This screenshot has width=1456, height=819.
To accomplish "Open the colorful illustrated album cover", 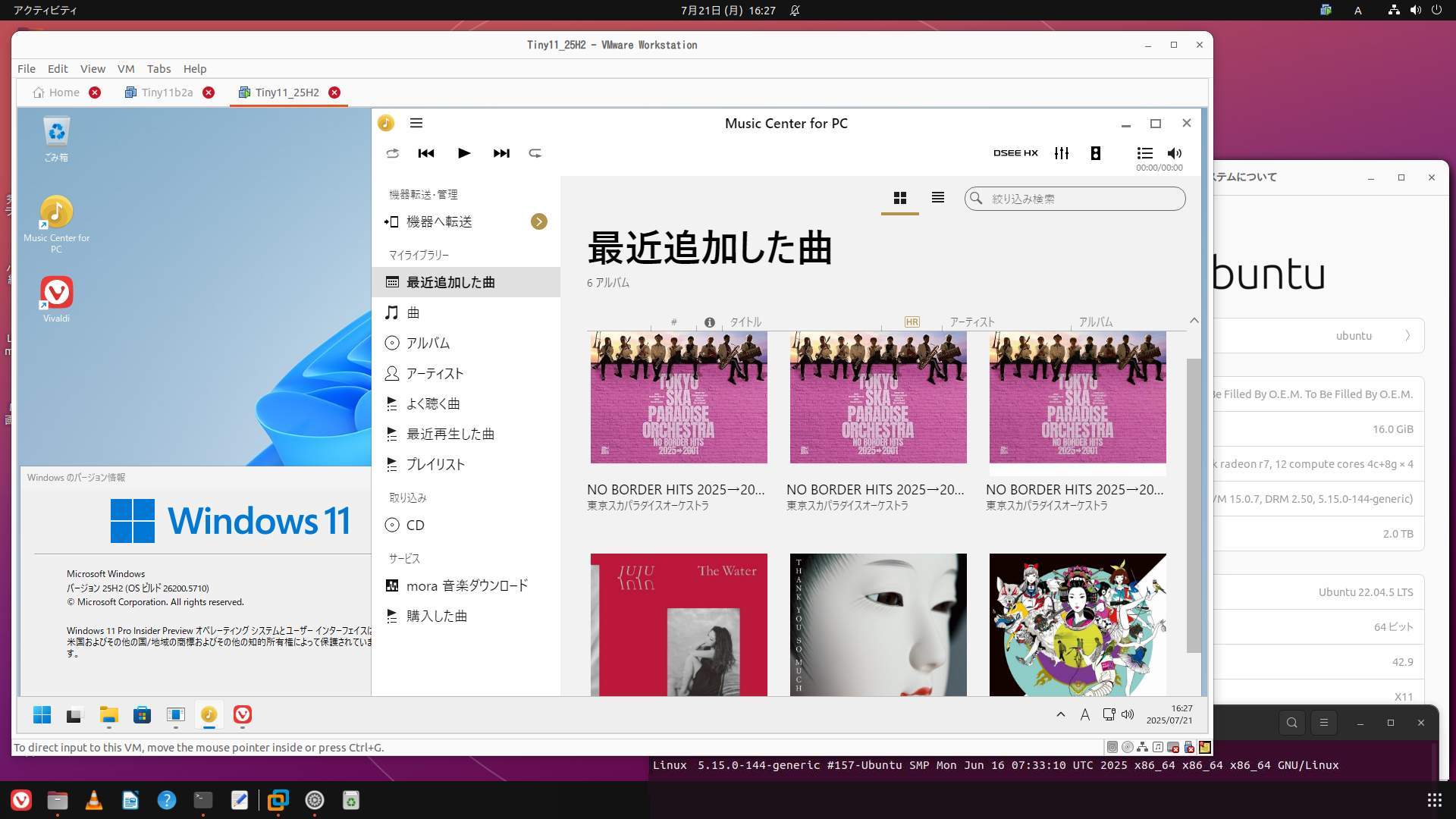I will pos(1078,625).
